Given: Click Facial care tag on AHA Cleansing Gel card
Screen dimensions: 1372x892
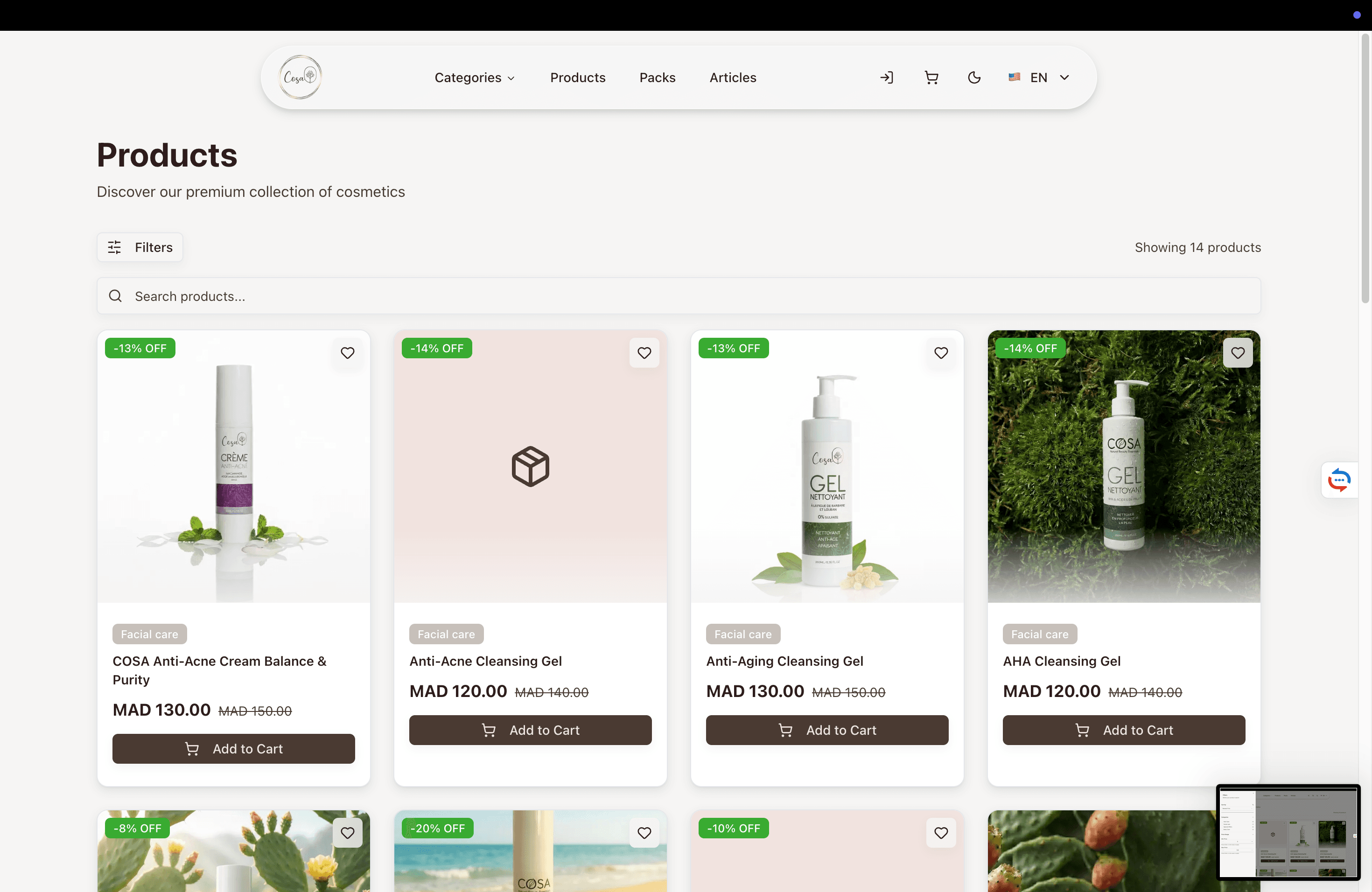Looking at the screenshot, I should [1040, 634].
